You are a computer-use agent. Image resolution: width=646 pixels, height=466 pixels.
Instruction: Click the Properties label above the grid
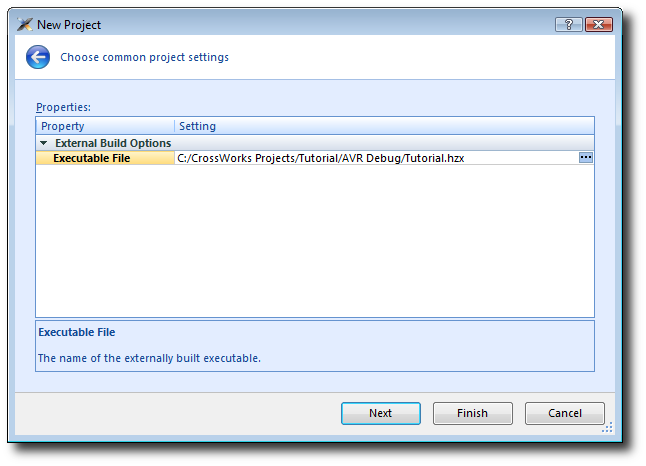[63, 106]
